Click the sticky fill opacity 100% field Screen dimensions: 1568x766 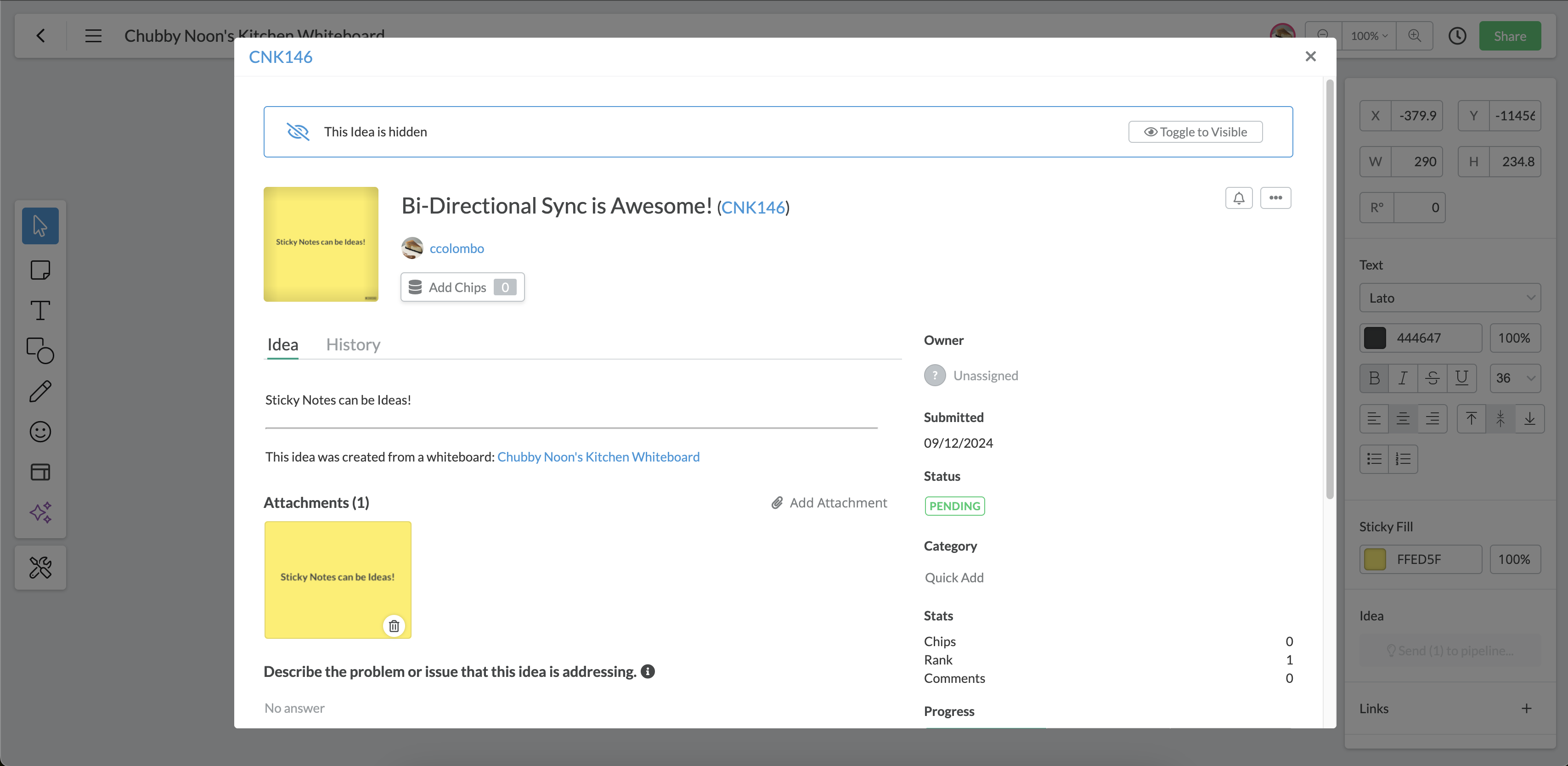[x=1515, y=559]
